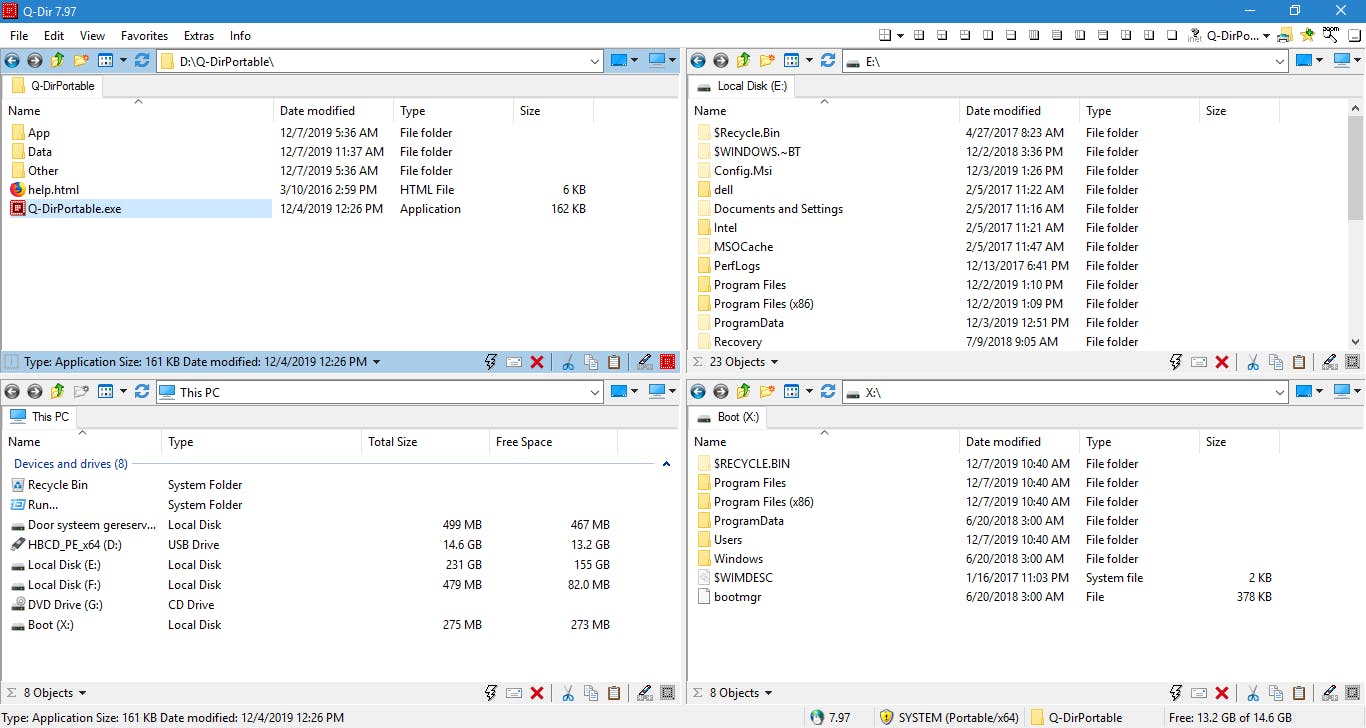The height and width of the screenshot is (728, 1366).
Task: Collapse the Devices and drives (8) group
Action: 666,464
